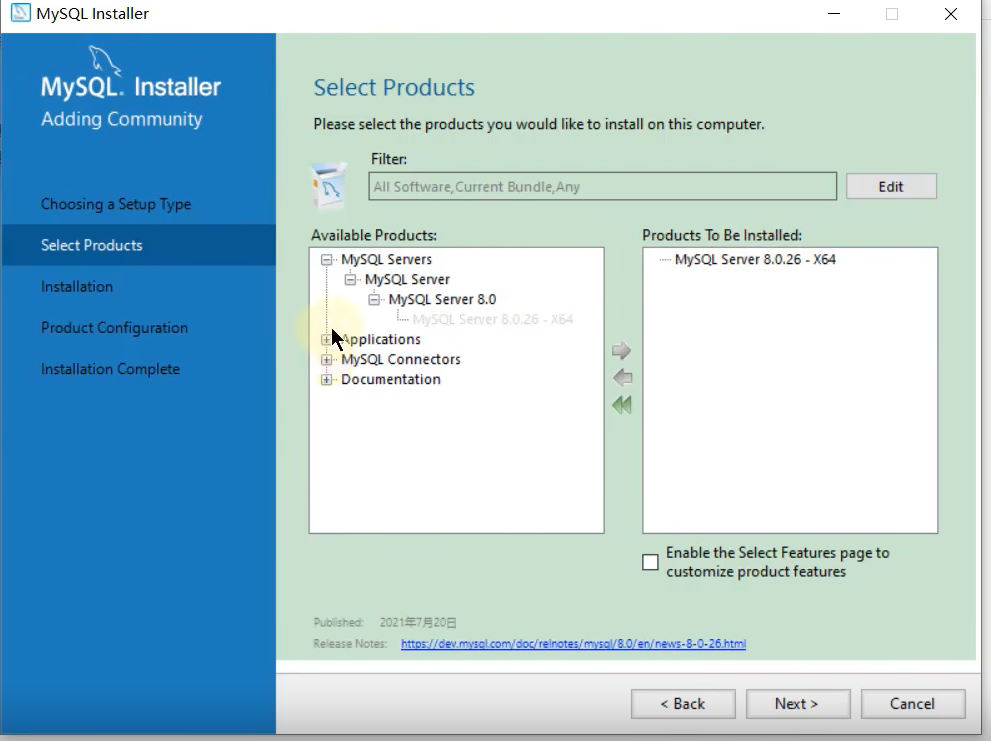Image resolution: width=991 pixels, height=741 pixels.
Task: Click the MySQL dolphin logo in sidebar
Action: pyautogui.click(x=106, y=61)
